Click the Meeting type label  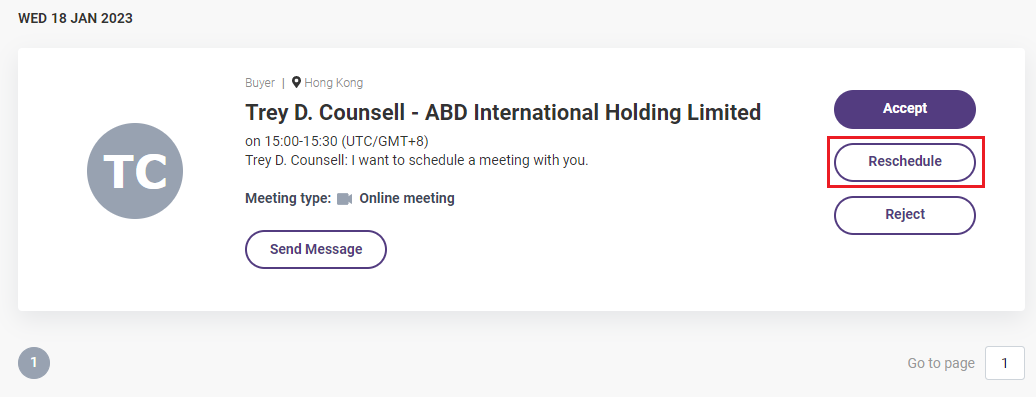pyautogui.click(x=288, y=198)
